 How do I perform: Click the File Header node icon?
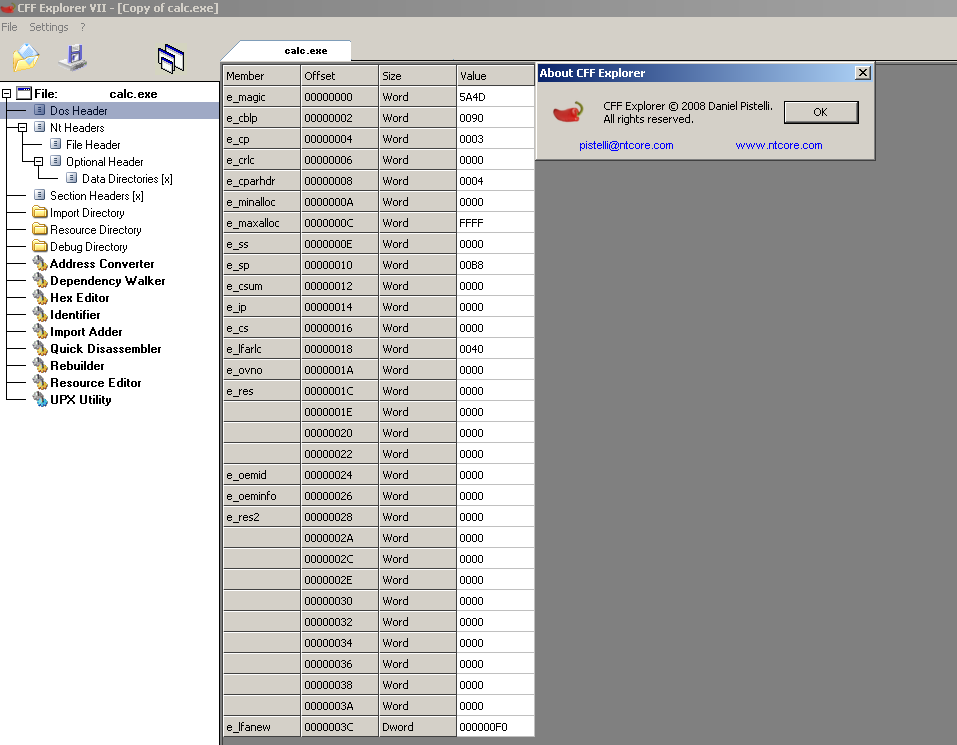(56, 144)
